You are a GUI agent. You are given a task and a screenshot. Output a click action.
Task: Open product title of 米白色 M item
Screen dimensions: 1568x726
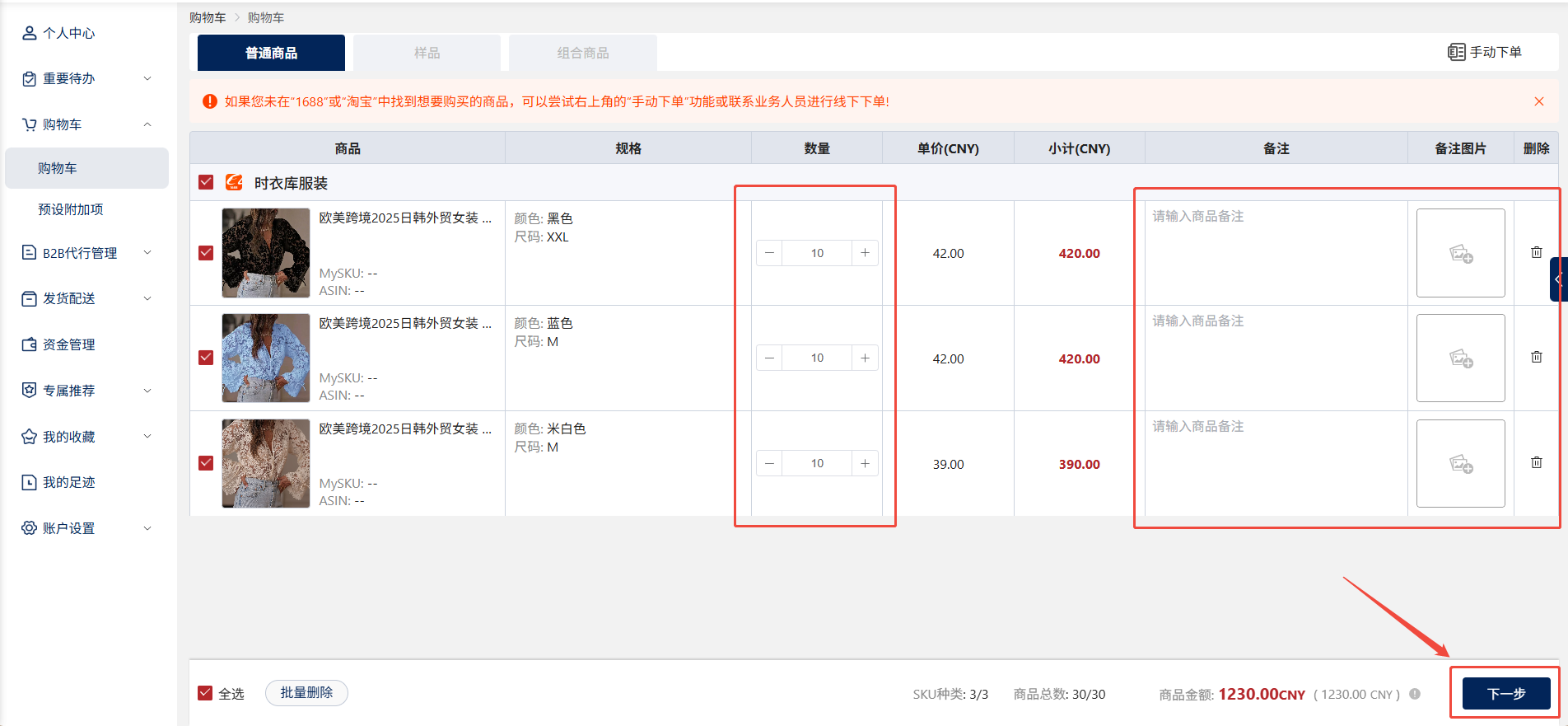click(x=405, y=429)
